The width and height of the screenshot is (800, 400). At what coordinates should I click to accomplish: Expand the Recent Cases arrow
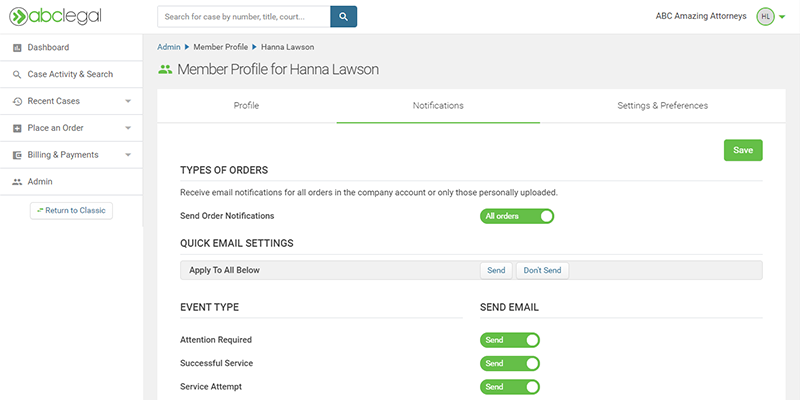coord(128,102)
